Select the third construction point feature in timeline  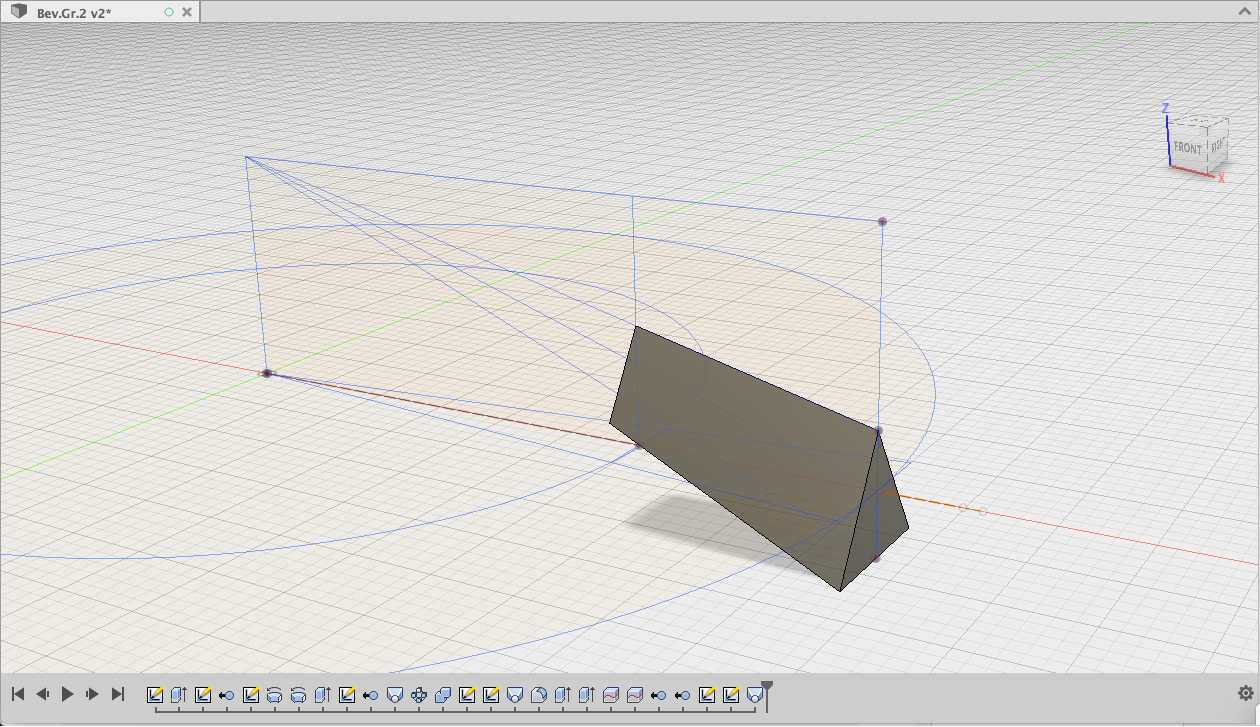coord(659,694)
